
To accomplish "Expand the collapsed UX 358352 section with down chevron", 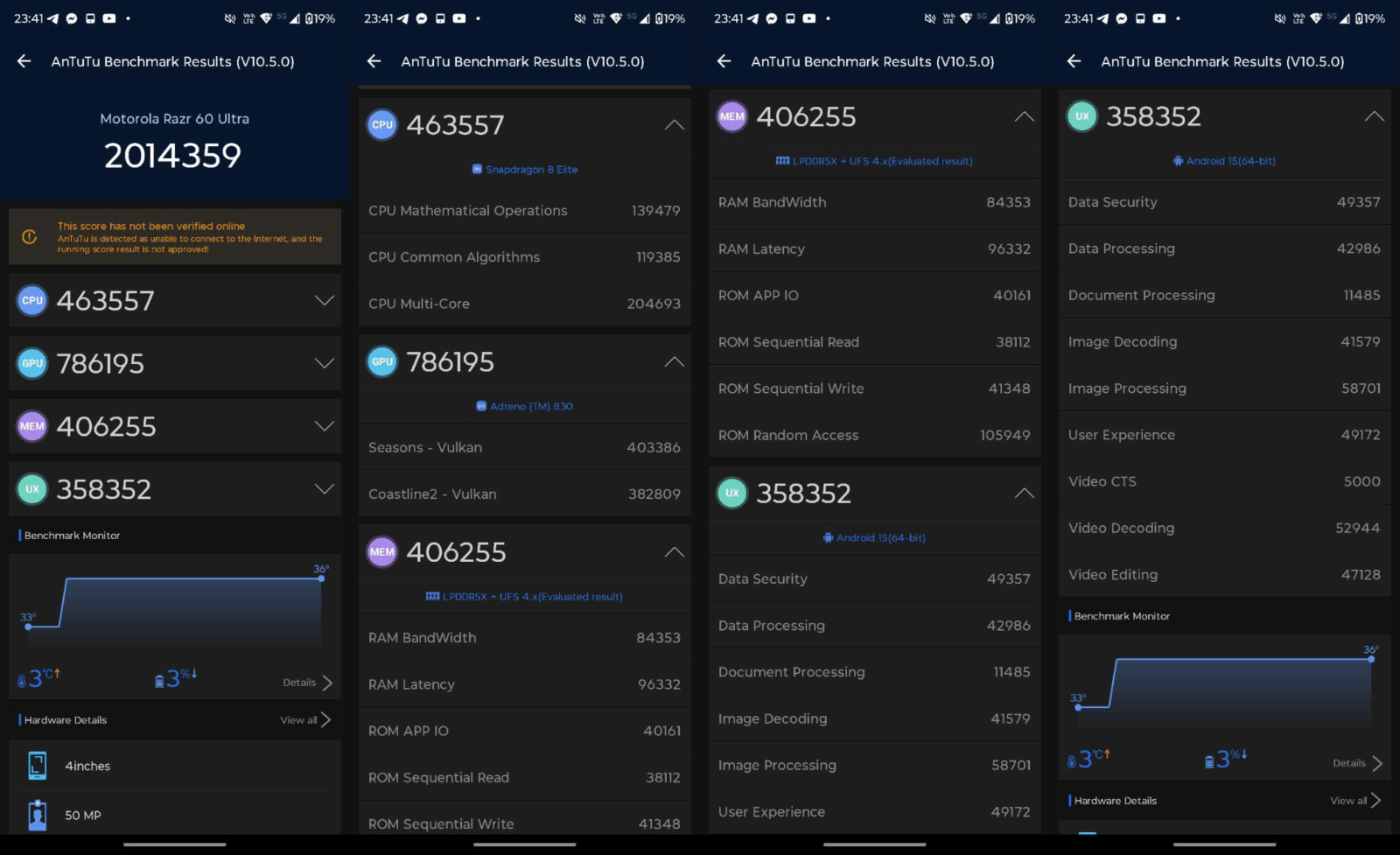I will tap(324, 489).
